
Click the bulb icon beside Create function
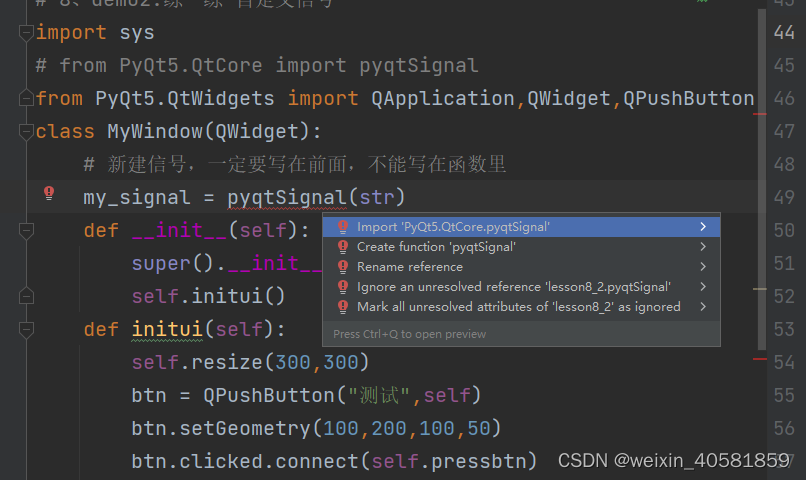click(343, 247)
